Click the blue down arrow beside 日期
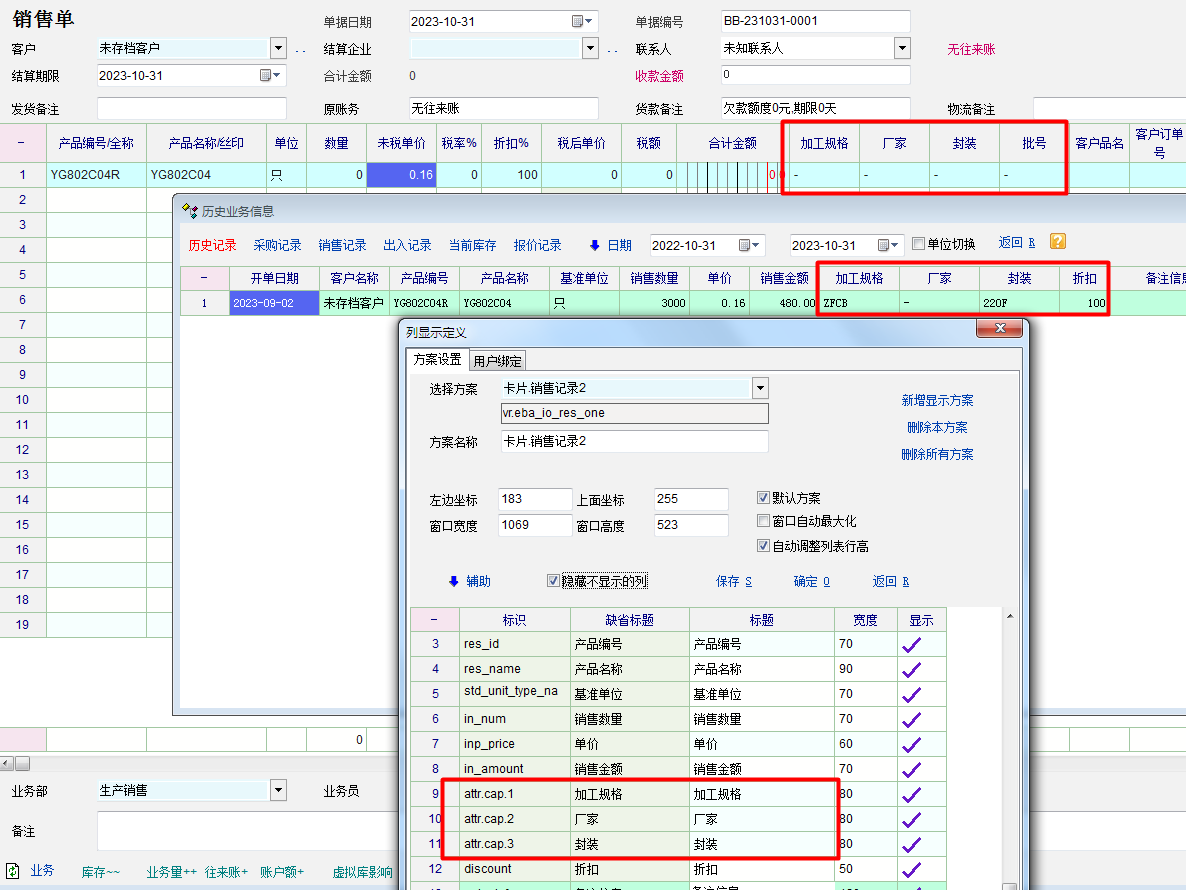This screenshot has height=890, width=1186. click(595, 245)
